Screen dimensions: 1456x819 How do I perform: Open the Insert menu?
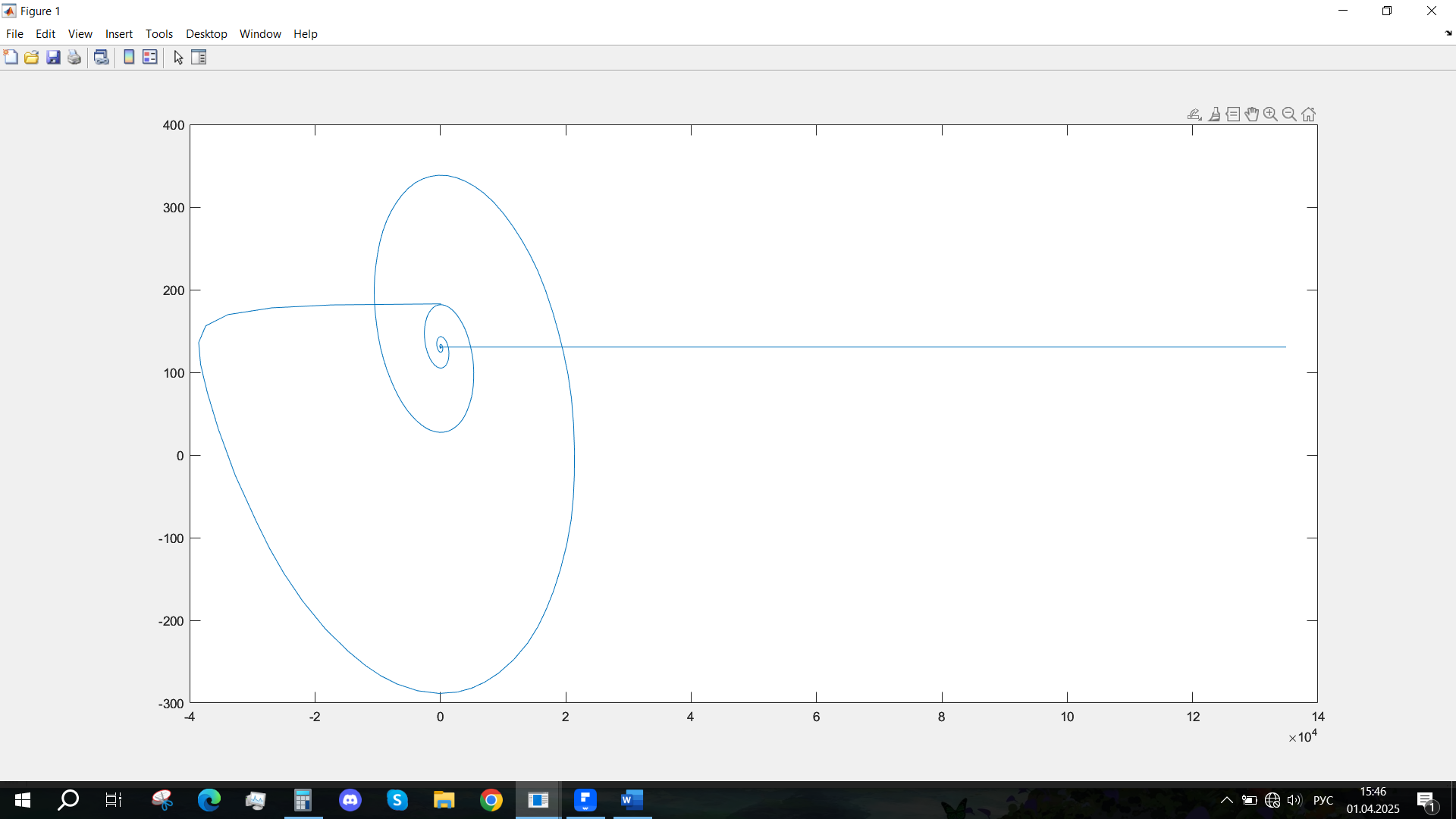click(x=119, y=34)
